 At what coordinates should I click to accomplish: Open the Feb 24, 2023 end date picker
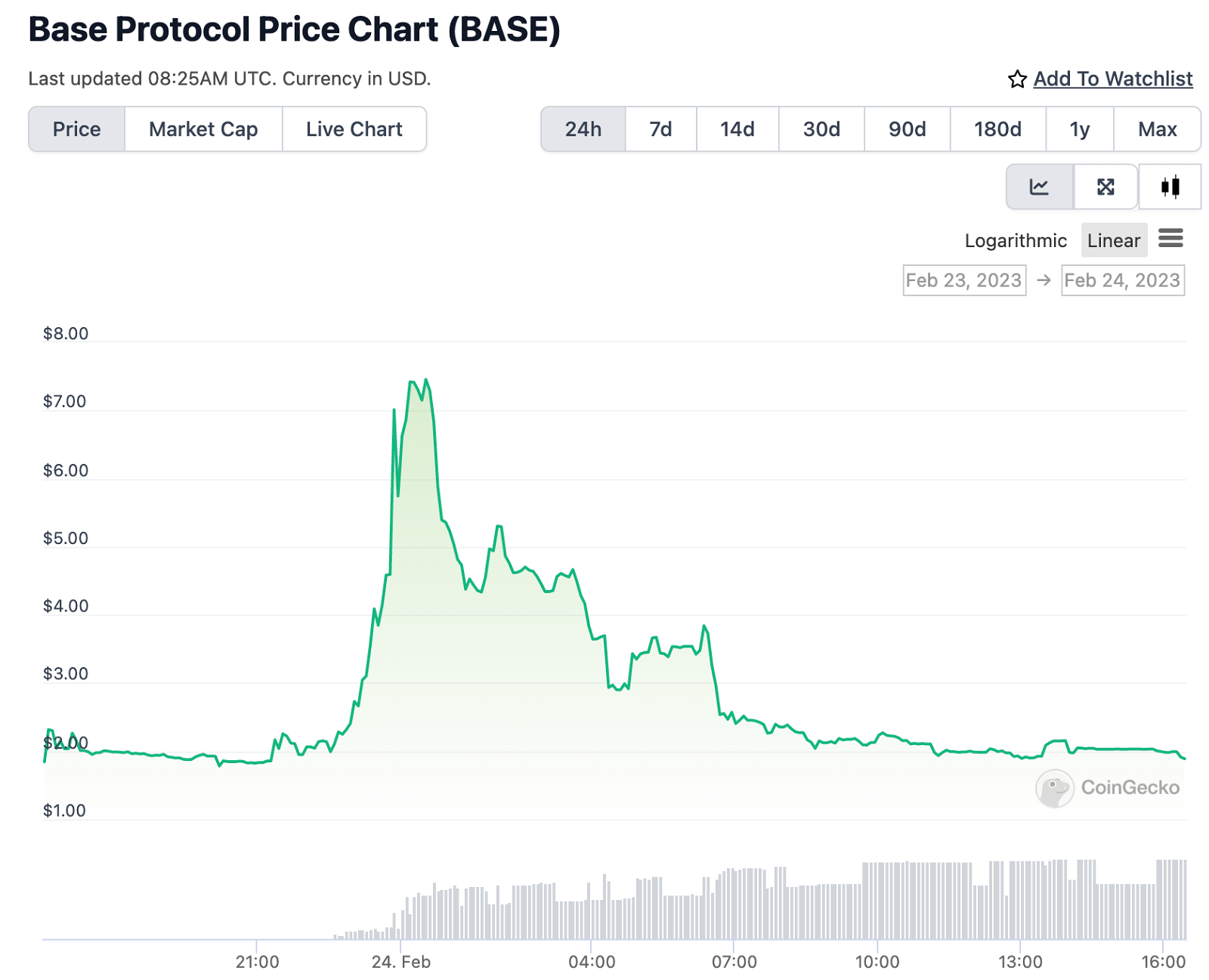(x=1122, y=280)
